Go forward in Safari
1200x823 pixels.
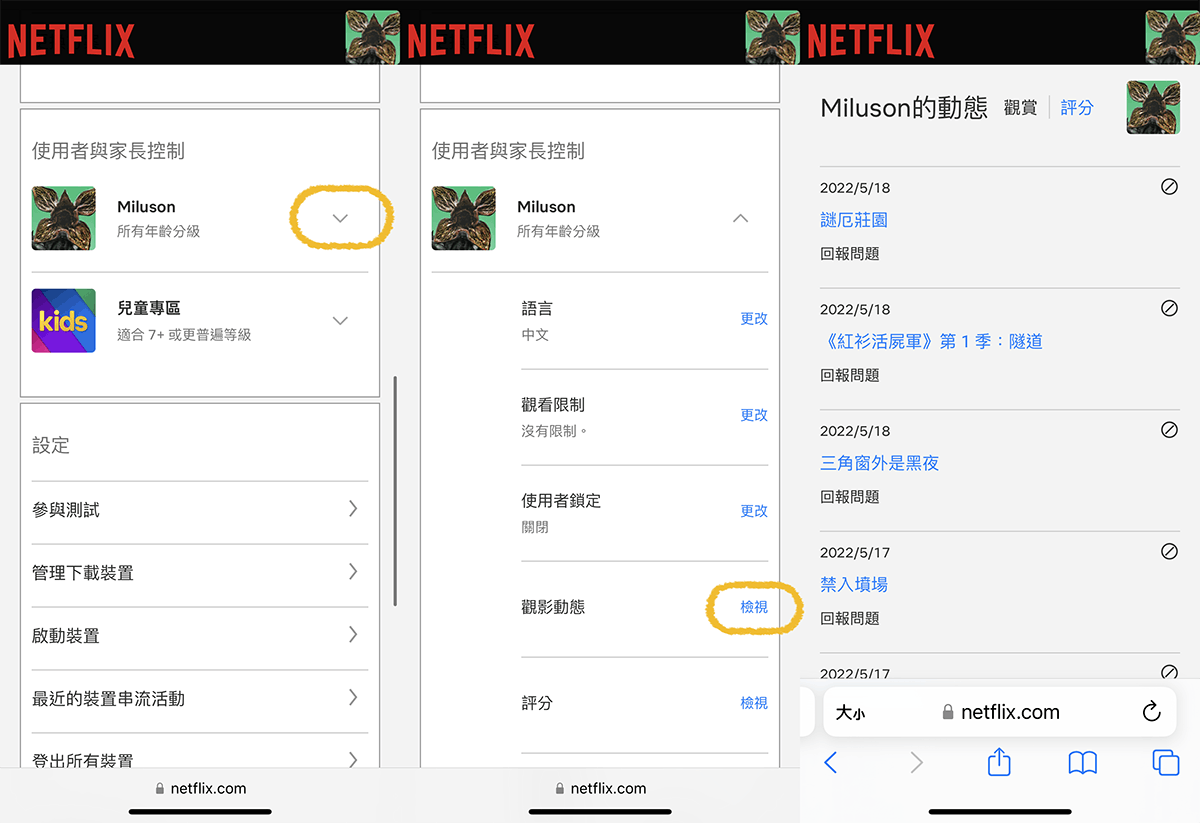pyautogui.click(x=916, y=763)
